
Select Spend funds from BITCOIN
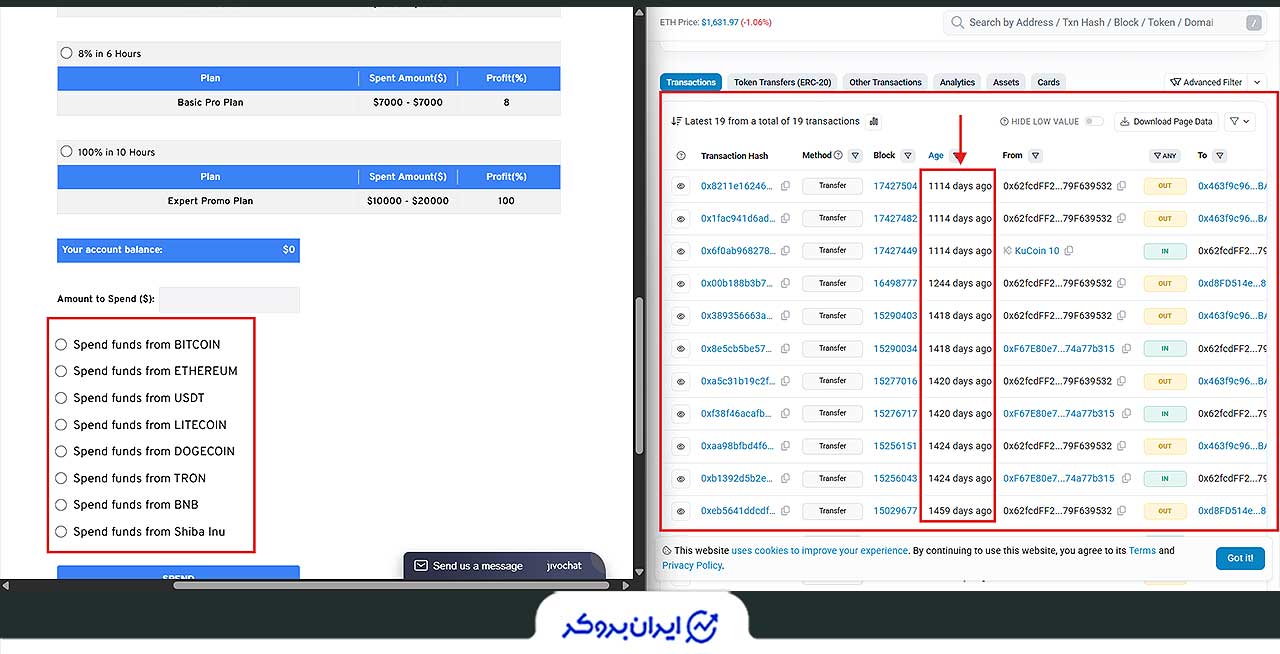click(x=61, y=344)
